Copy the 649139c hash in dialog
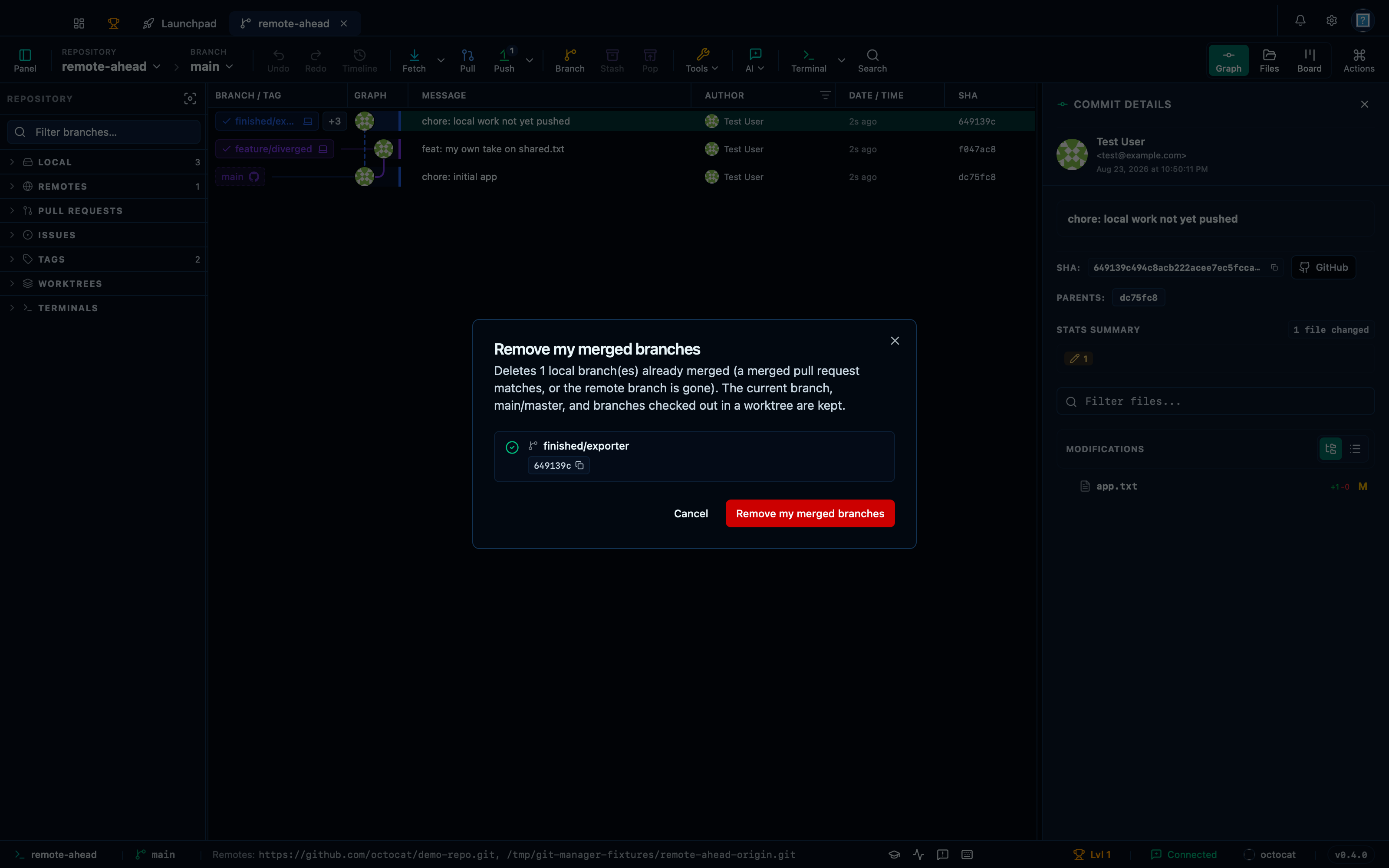Screen dimensions: 1389x868 tap(580, 466)
